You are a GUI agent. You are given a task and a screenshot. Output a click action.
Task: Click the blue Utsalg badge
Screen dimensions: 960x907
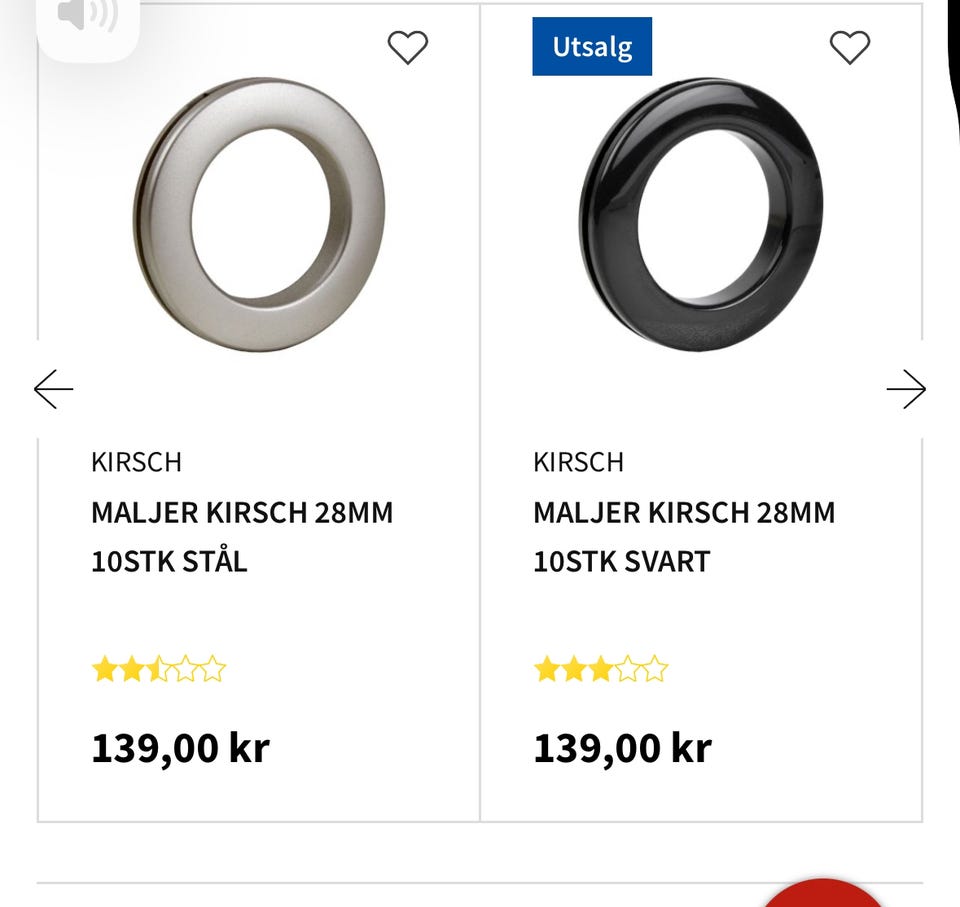592,46
